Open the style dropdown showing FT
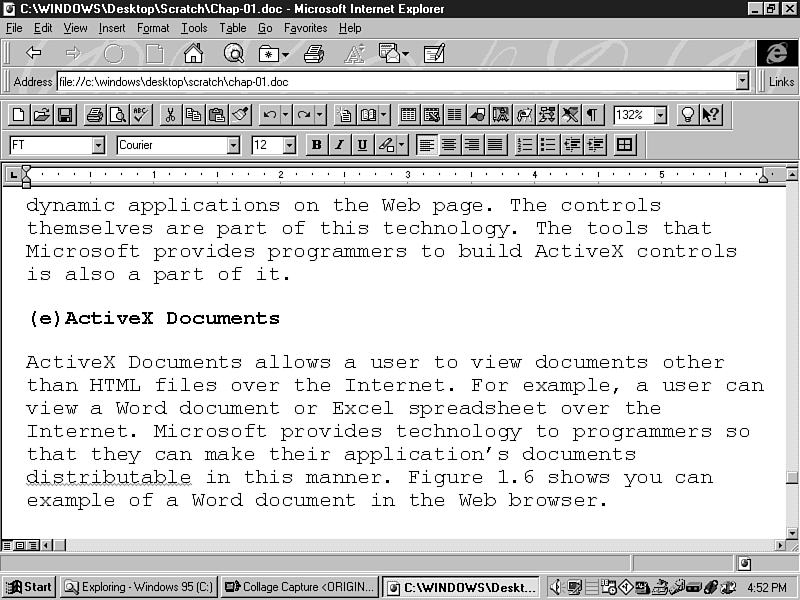This screenshot has height=600, width=800. [98, 145]
